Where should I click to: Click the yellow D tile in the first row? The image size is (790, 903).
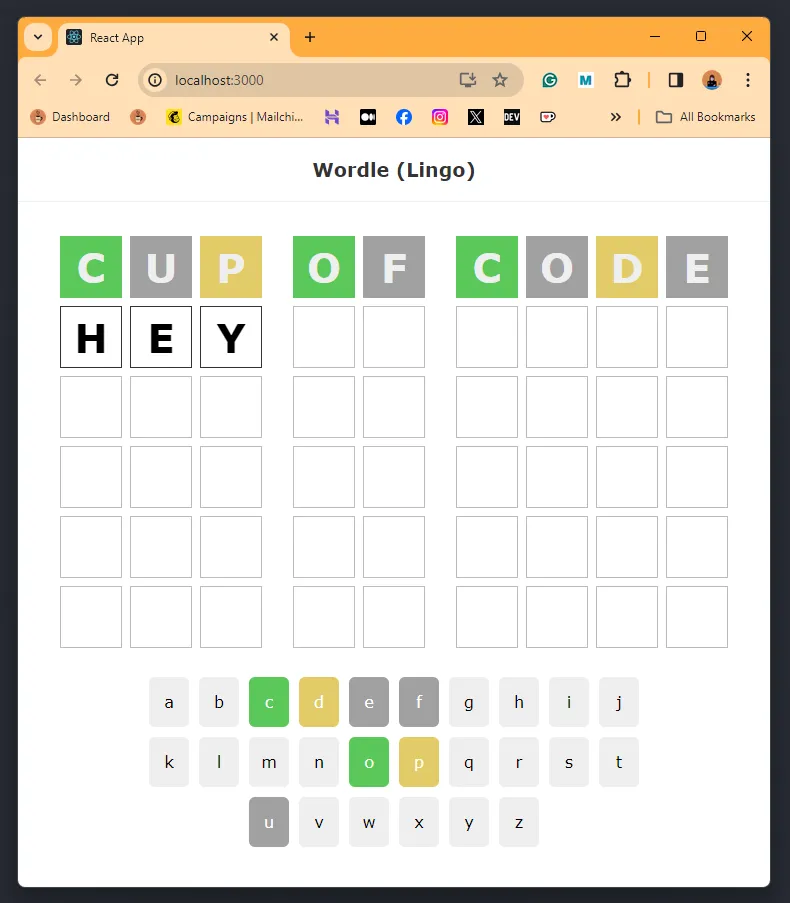[x=627, y=267]
